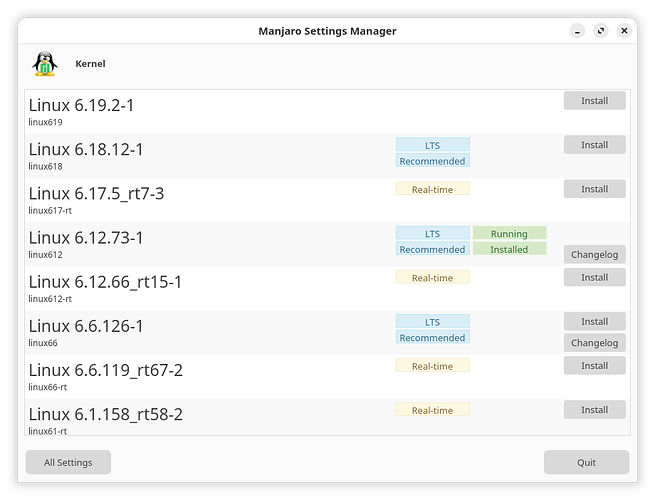Click the LTS badge for Linux 6.18.12-1
Viewport: 655px width, 500px height.
point(433,145)
